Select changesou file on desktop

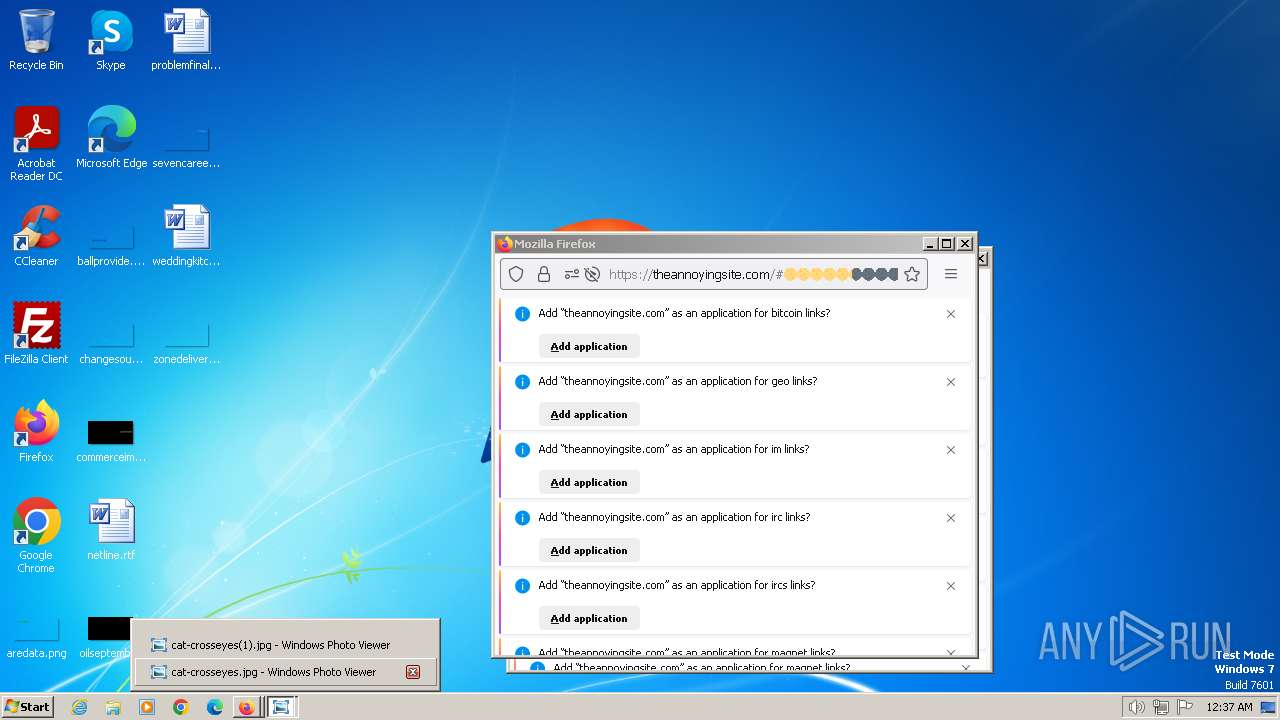[111, 342]
